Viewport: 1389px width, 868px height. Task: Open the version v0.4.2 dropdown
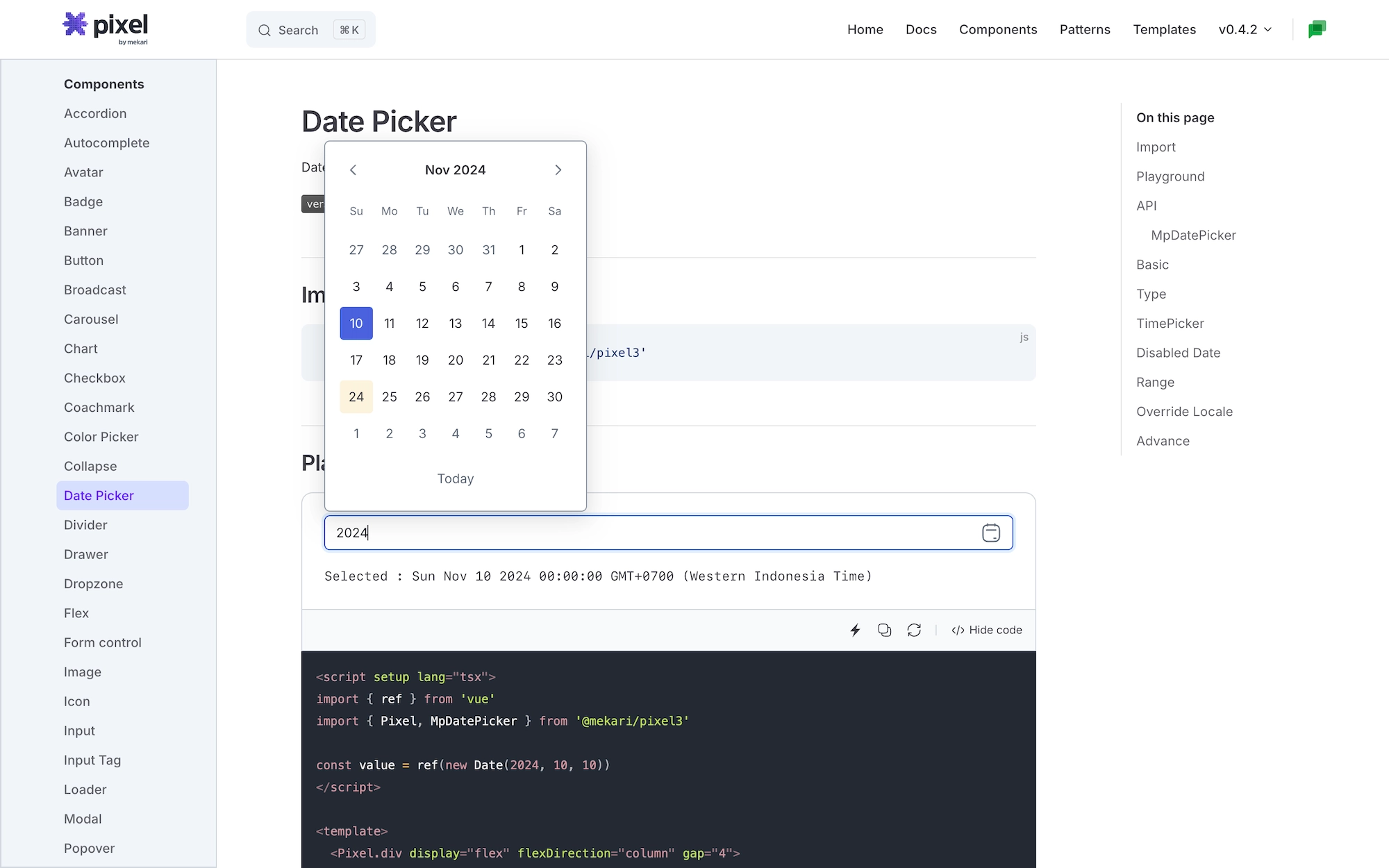(1245, 29)
